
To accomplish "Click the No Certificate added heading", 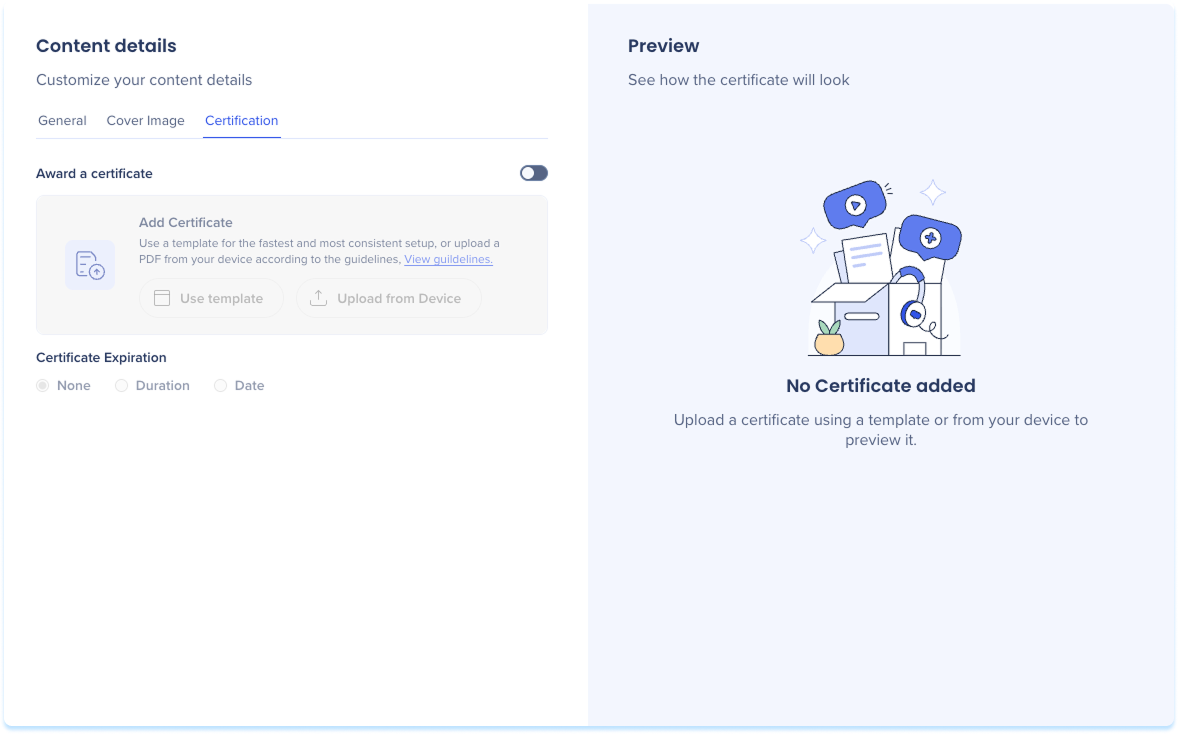I will [x=880, y=386].
